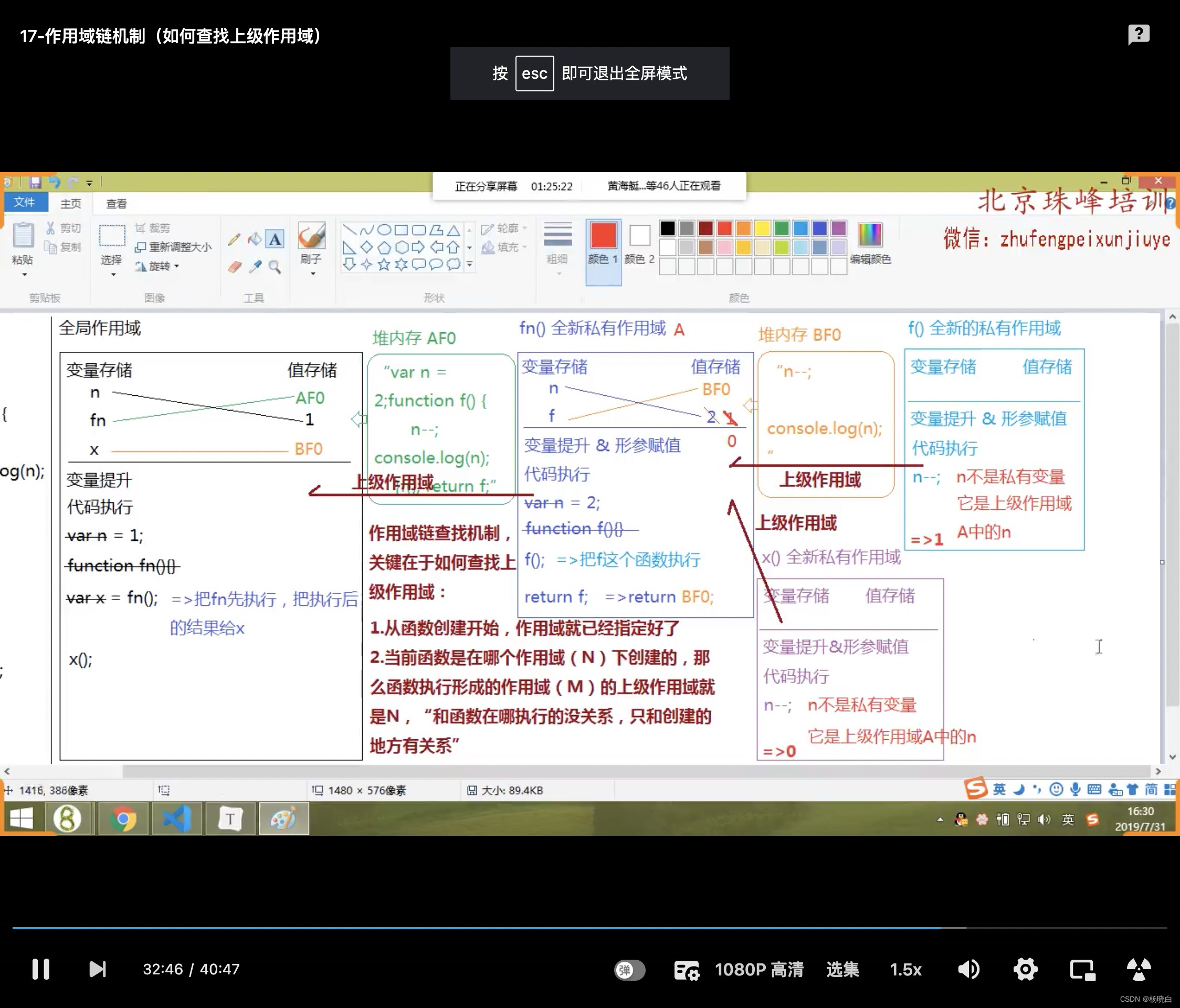Click 重新调整大小 resize button
The width and height of the screenshot is (1180, 1008).
click(x=173, y=247)
